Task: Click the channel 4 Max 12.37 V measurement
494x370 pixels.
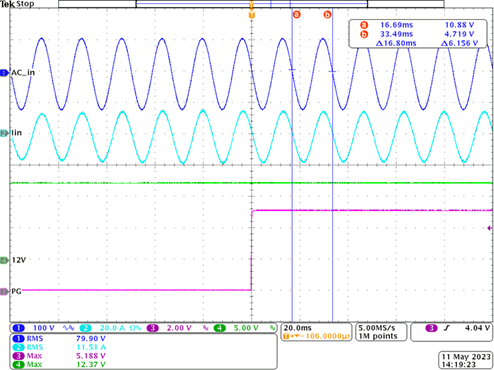Action: 59,365
